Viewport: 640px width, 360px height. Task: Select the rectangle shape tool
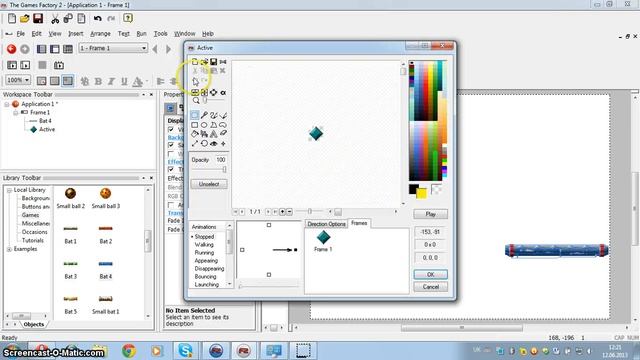(195, 125)
